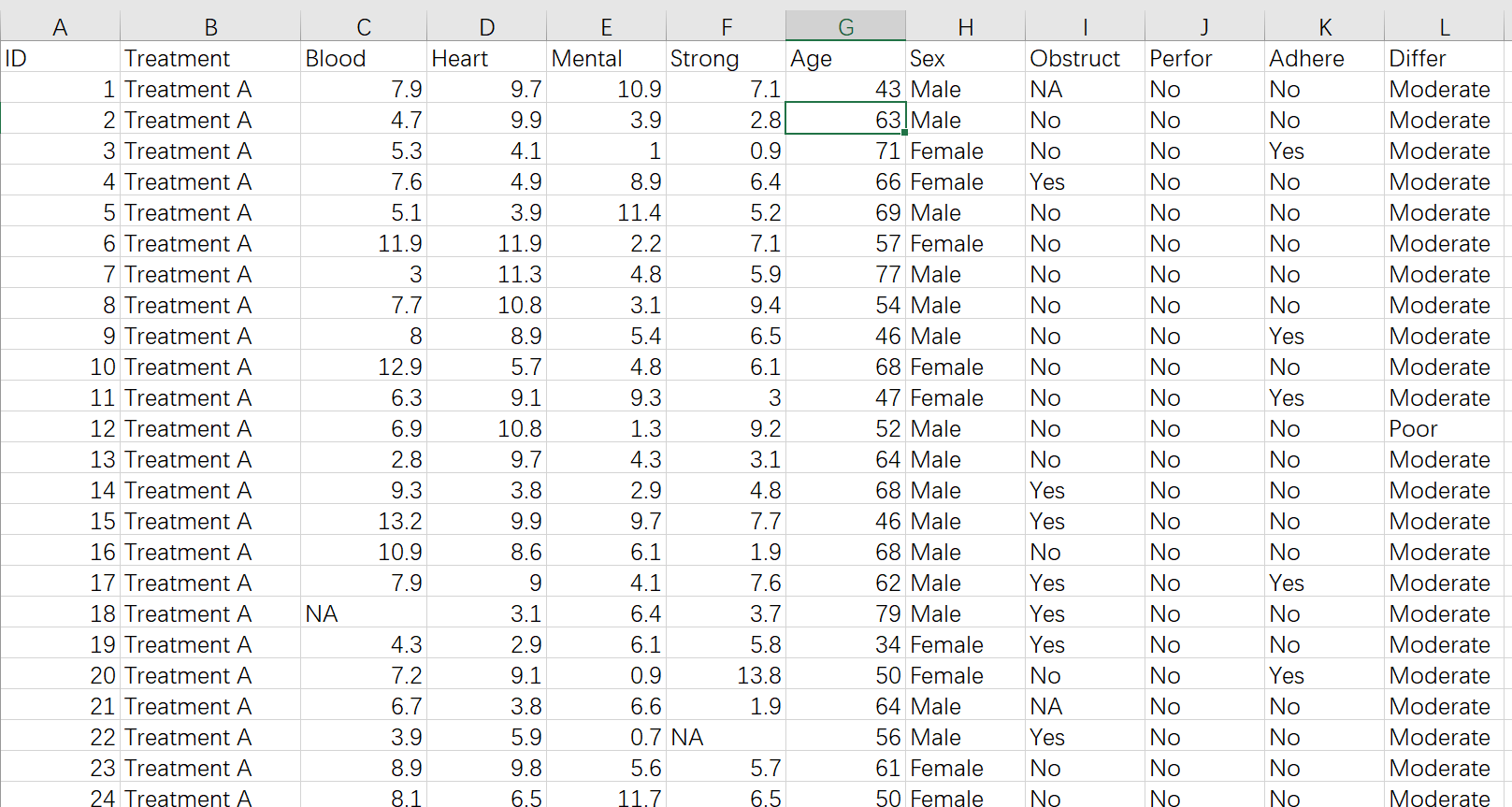Click the Mental value 11.4 cell
The height and width of the screenshot is (807, 1512).
[x=606, y=212]
